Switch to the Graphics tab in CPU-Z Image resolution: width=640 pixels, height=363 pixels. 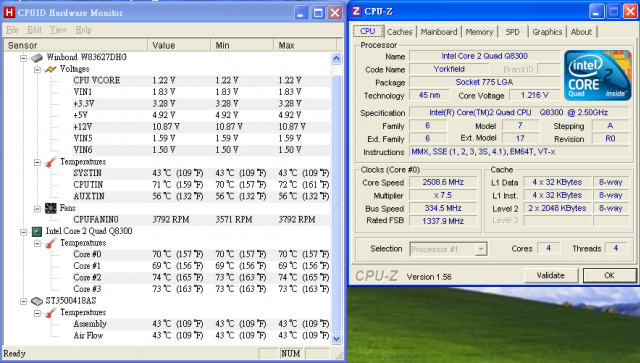click(547, 32)
